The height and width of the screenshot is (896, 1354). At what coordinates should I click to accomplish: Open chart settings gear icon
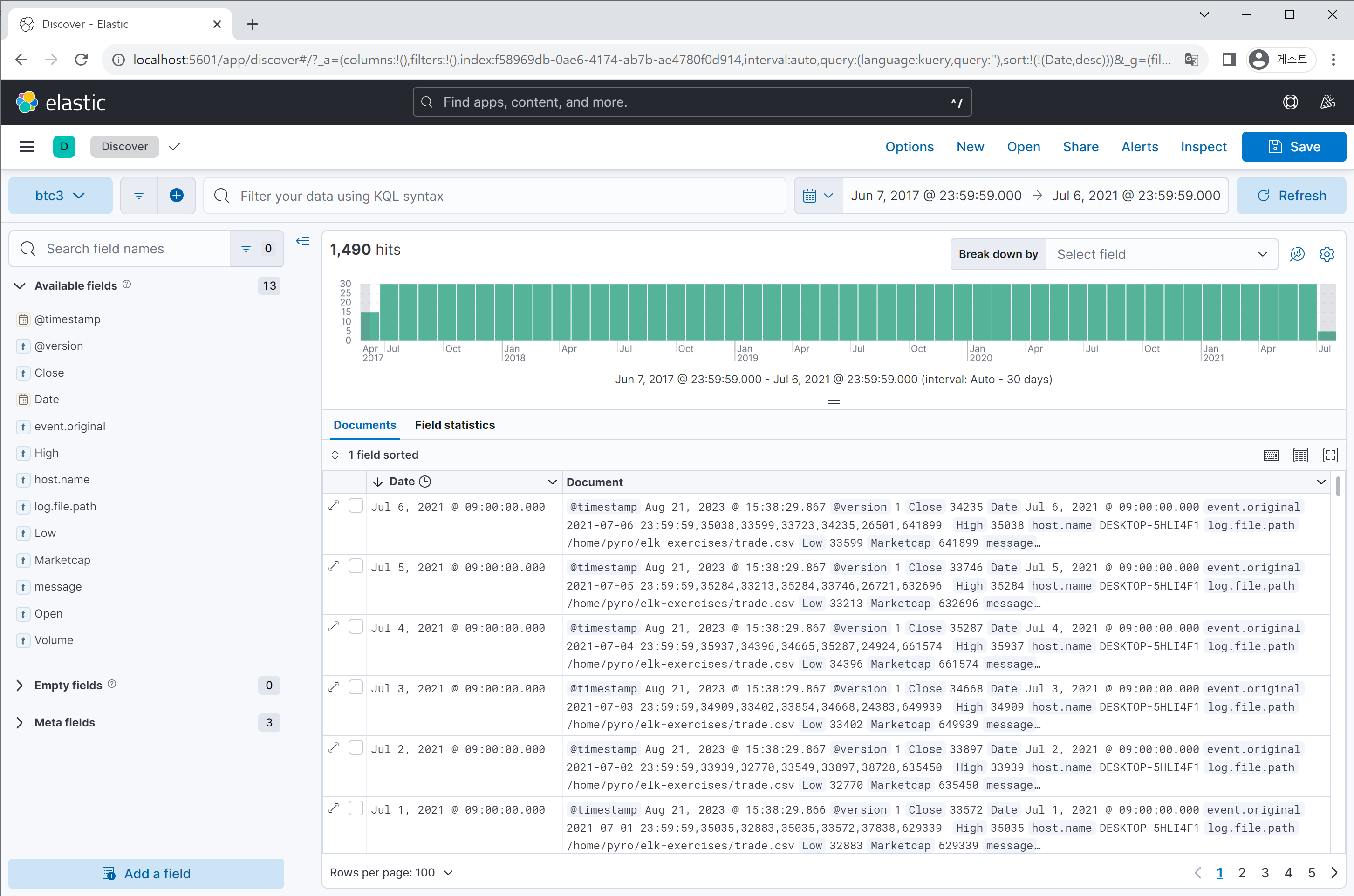1327,254
